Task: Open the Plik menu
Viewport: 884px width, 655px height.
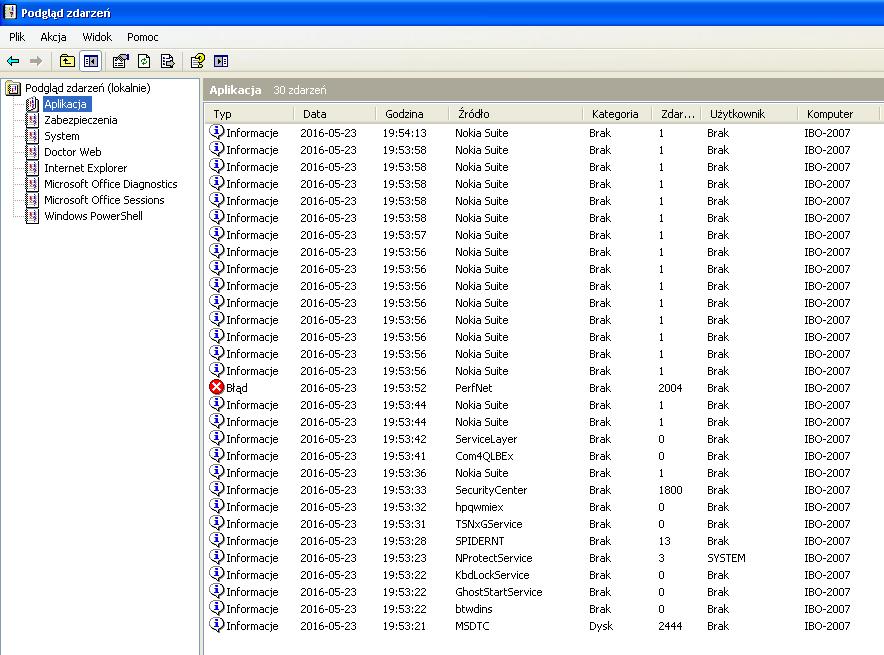Action: [17, 37]
